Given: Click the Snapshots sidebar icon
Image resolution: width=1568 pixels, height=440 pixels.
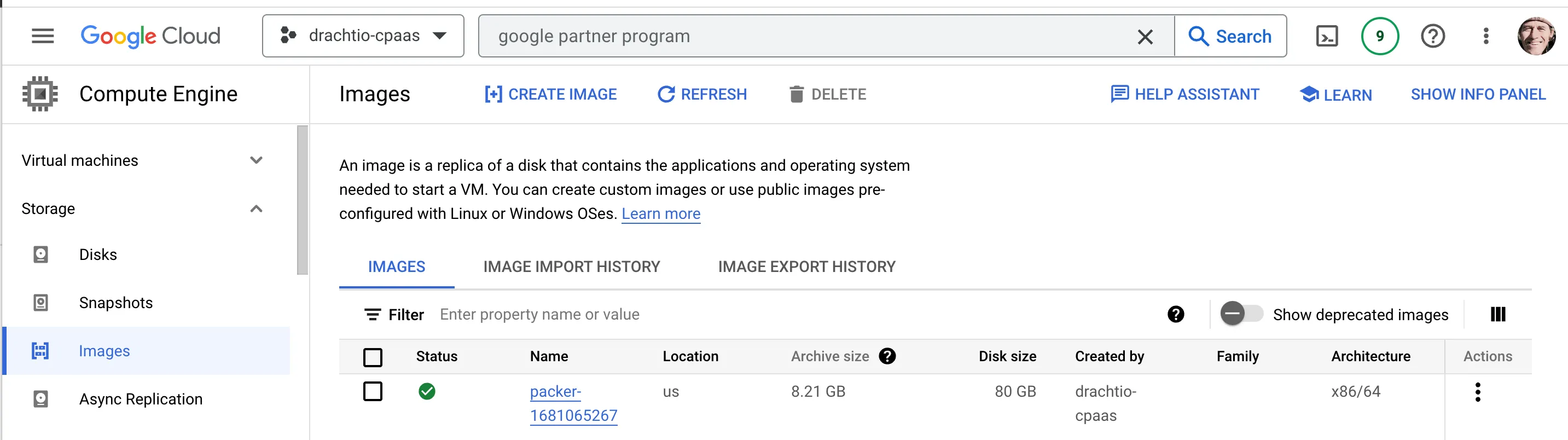Looking at the screenshot, I should 40,303.
